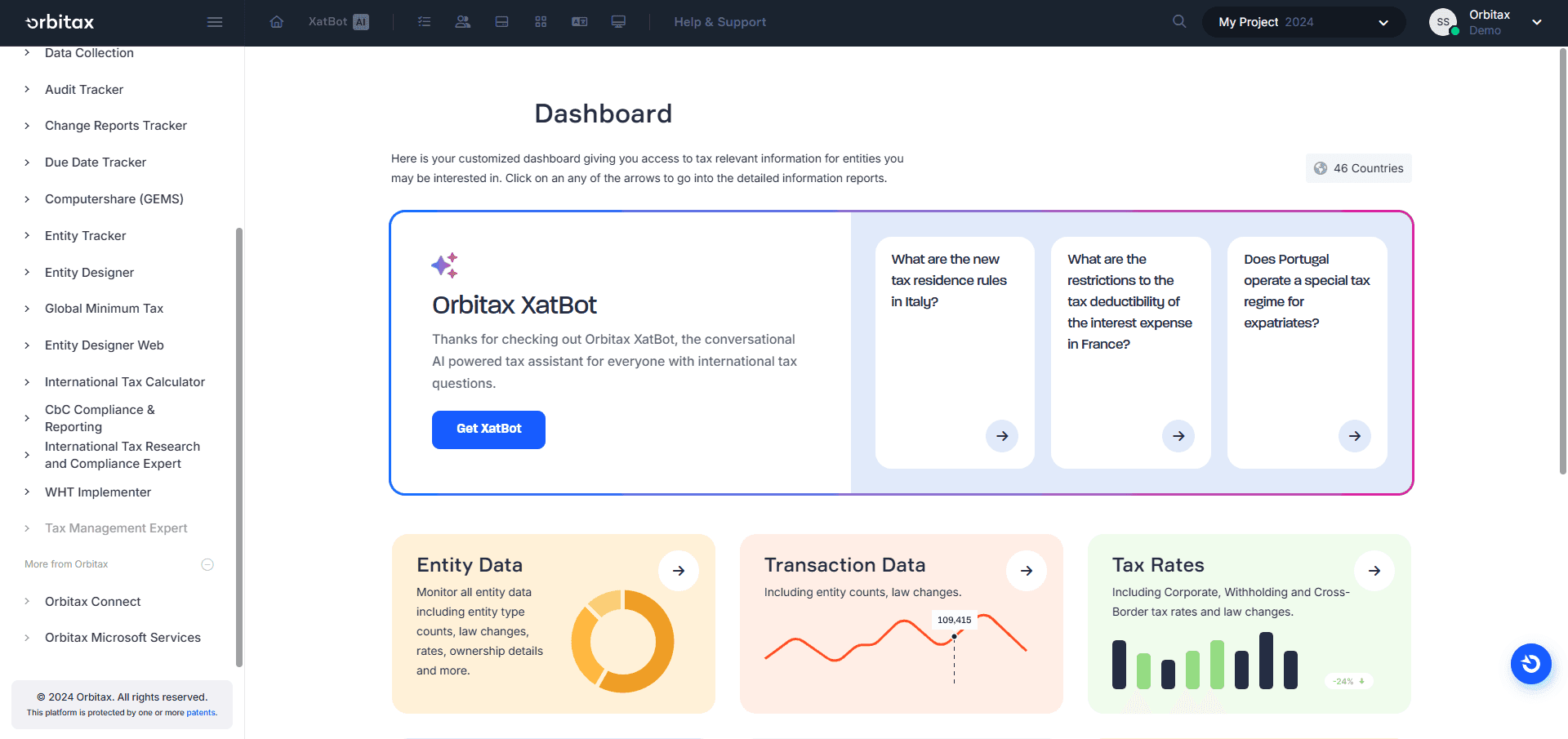
Task: Click the four-squares grid icon in top bar
Action: tap(541, 22)
